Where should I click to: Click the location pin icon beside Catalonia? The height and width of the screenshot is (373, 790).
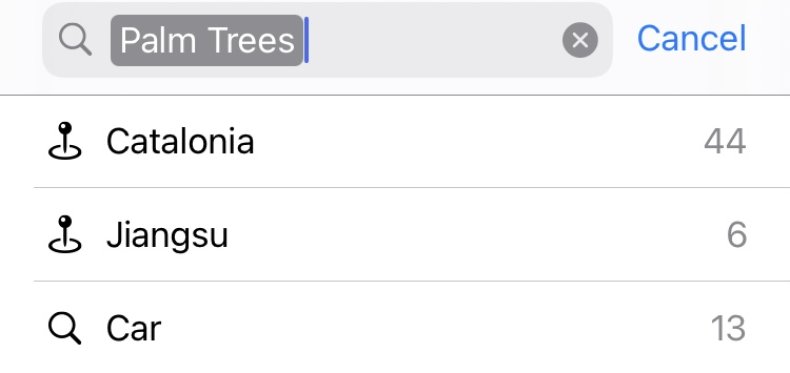(65, 141)
